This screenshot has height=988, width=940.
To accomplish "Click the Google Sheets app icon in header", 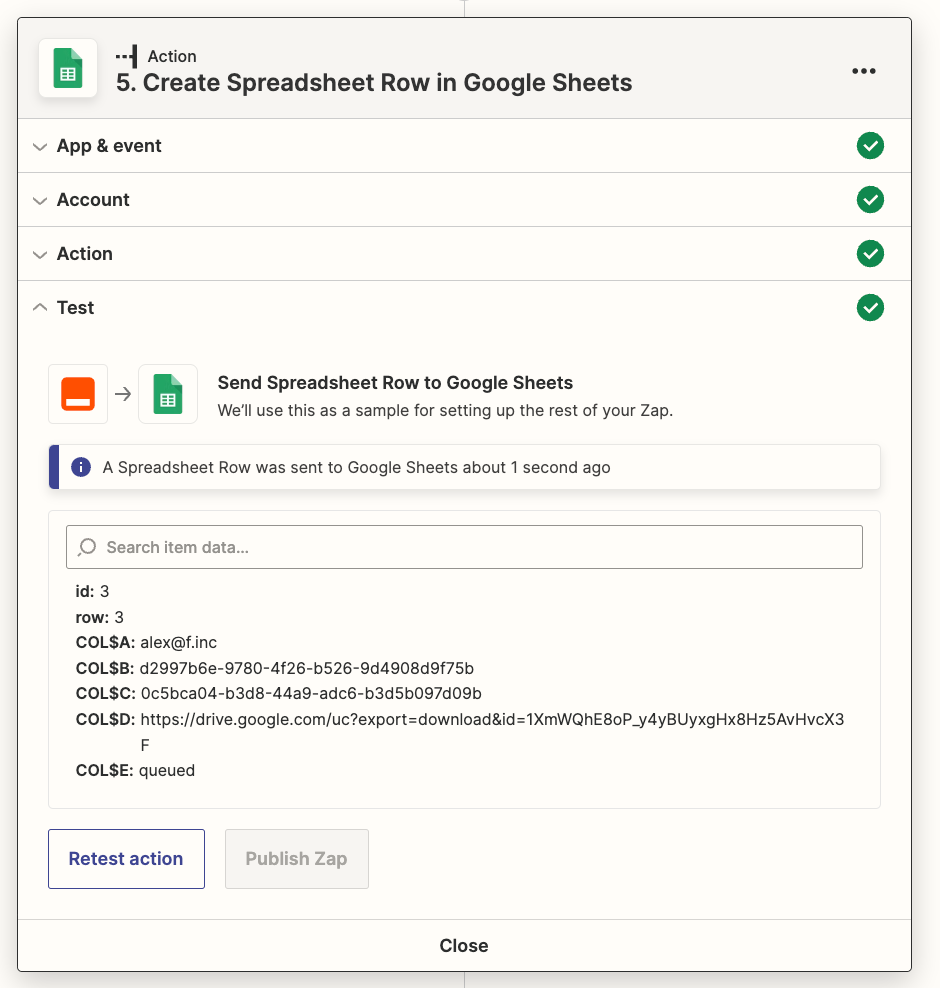I will pyautogui.click(x=68, y=68).
